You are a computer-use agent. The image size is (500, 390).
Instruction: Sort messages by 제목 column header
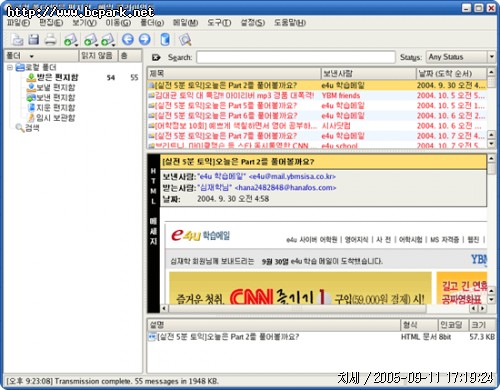tap(234, 73)
